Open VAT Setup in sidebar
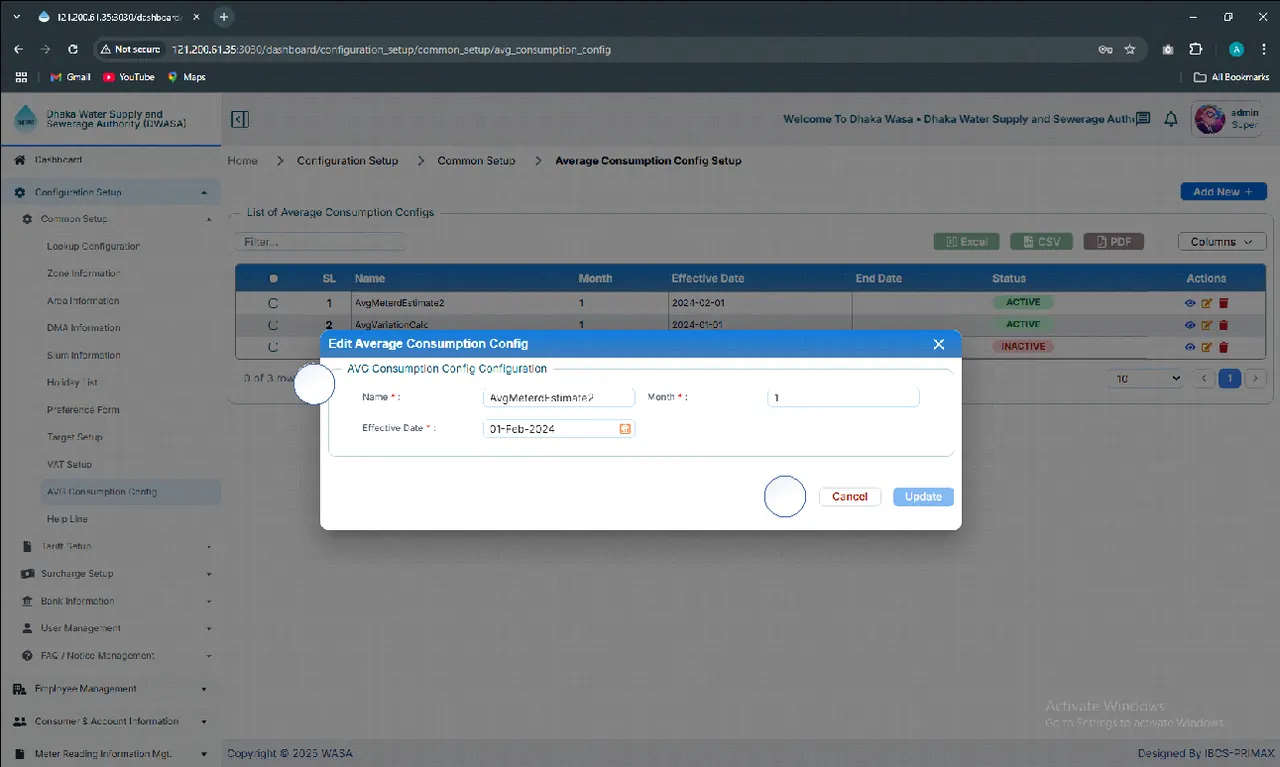Viewport: 1280px width, 767px height. pos(69,464)
